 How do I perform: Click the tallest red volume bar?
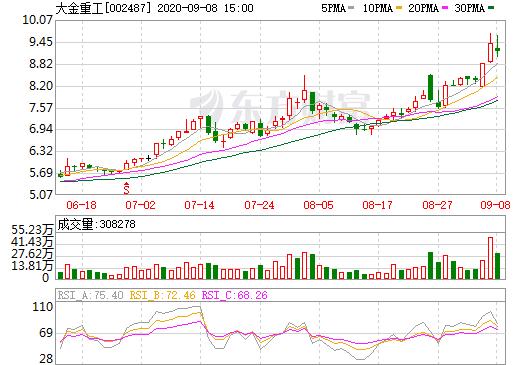tap(490, 258)
